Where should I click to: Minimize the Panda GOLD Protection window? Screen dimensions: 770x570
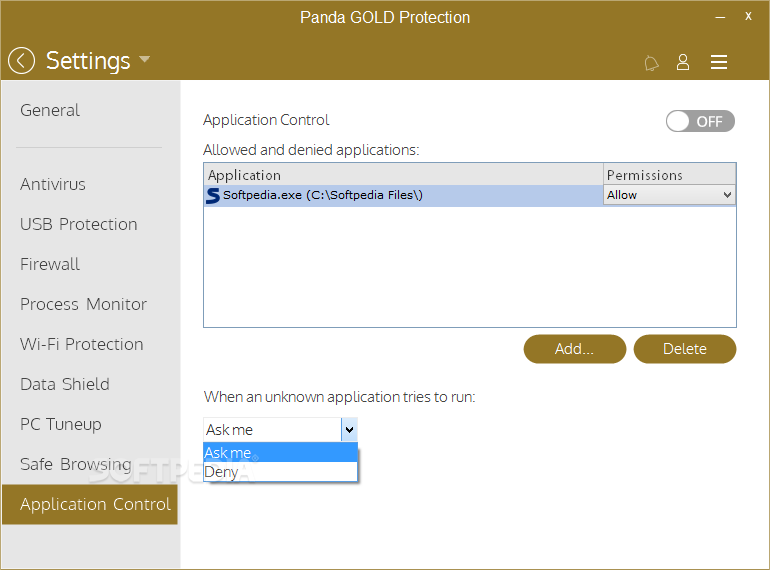tap(720, 17)
